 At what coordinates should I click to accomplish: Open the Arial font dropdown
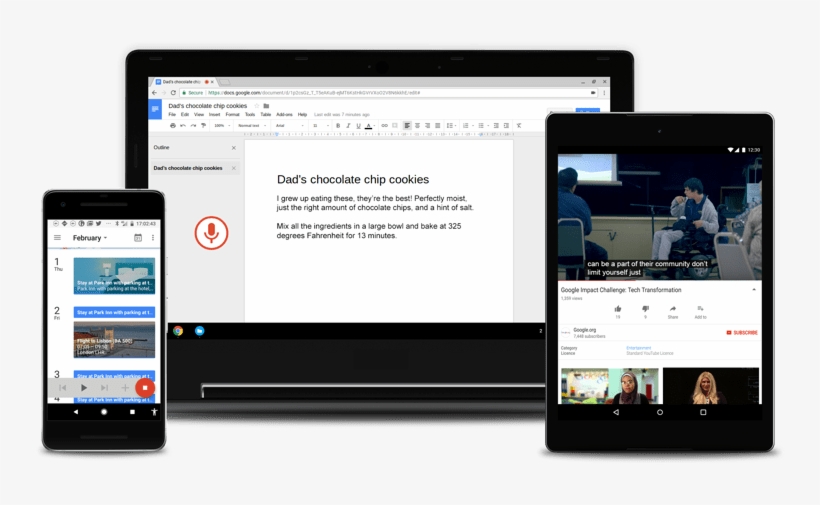click(288, 126)
